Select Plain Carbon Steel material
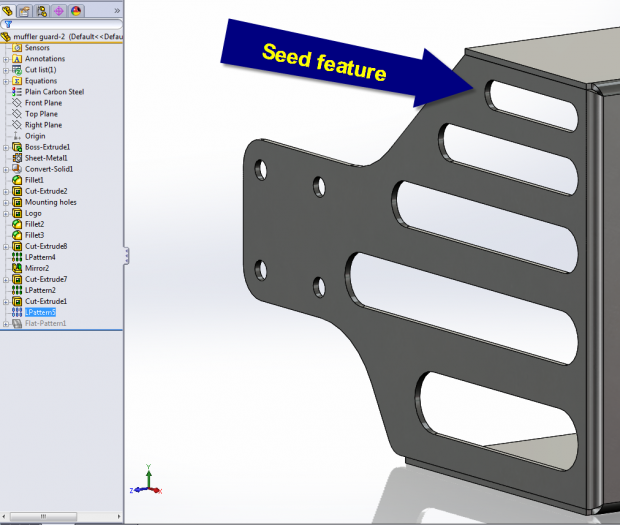Viewport: 620px width, 525px height. pyautogui.click(x=56, y=92)
